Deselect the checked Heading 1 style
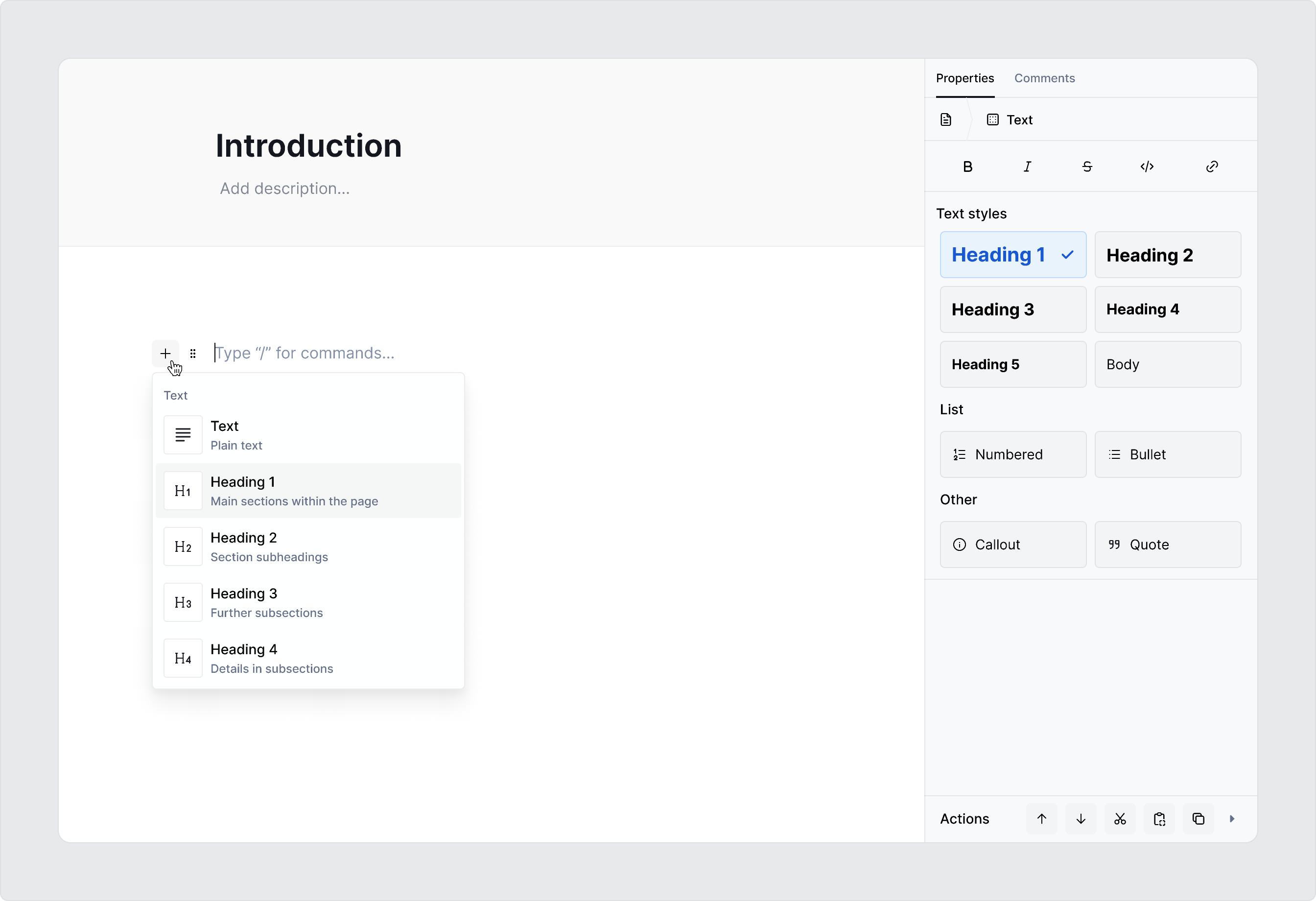 pyautogui.click(x=1013, y=254)
